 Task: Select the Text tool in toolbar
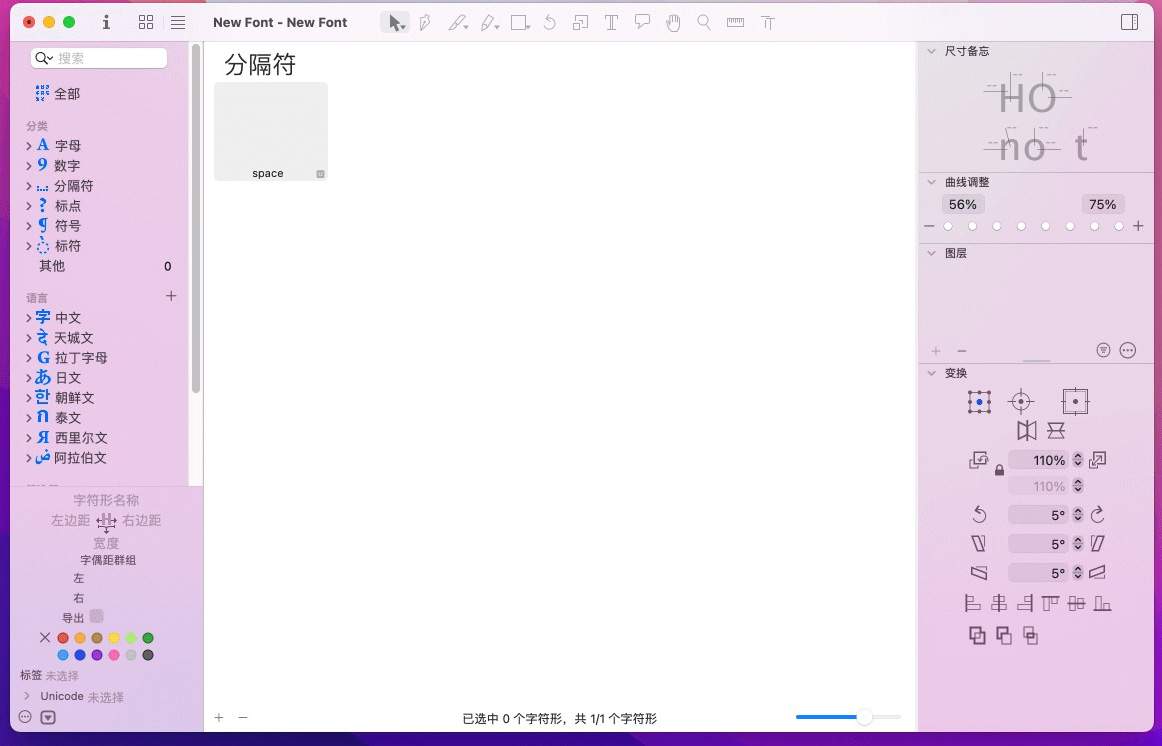click(611, 22)
